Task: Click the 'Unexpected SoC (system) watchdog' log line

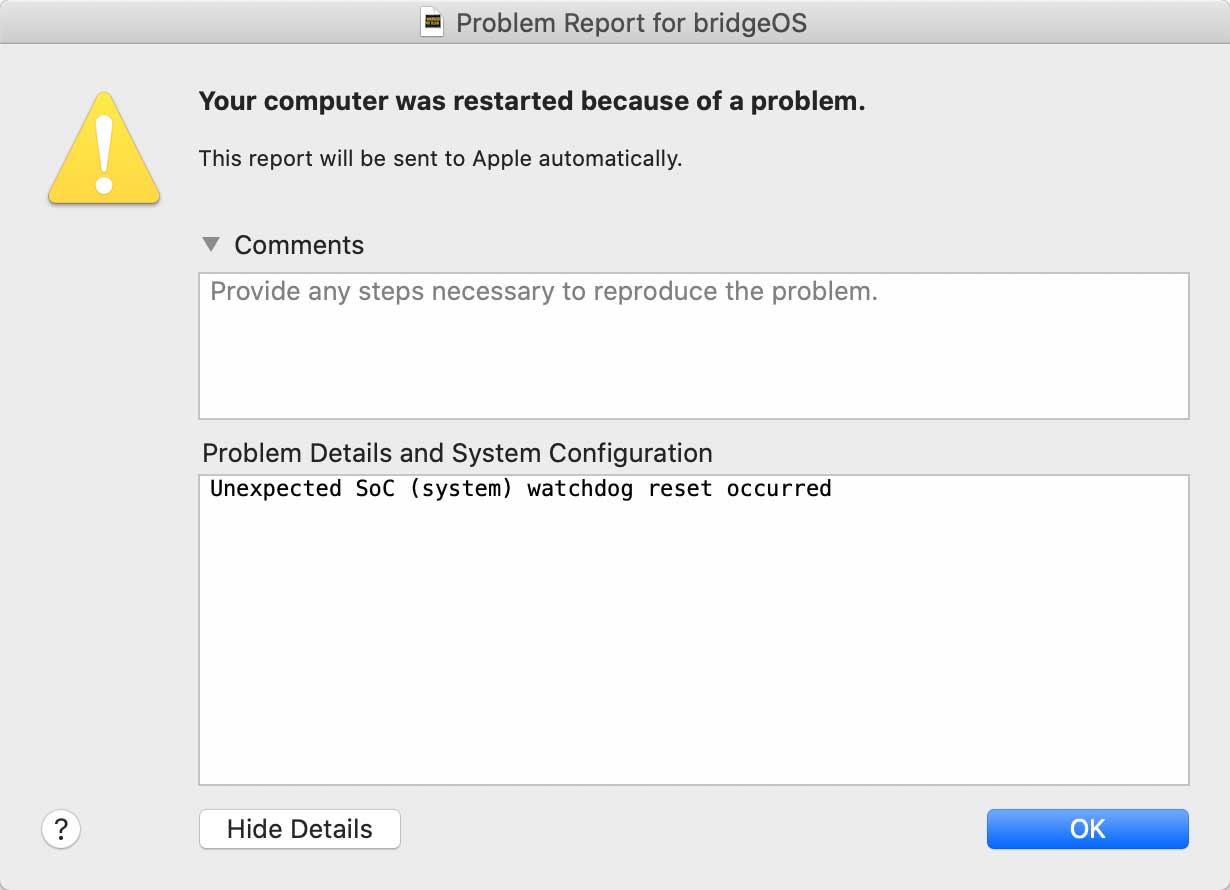Action: (x=520, y=489)
